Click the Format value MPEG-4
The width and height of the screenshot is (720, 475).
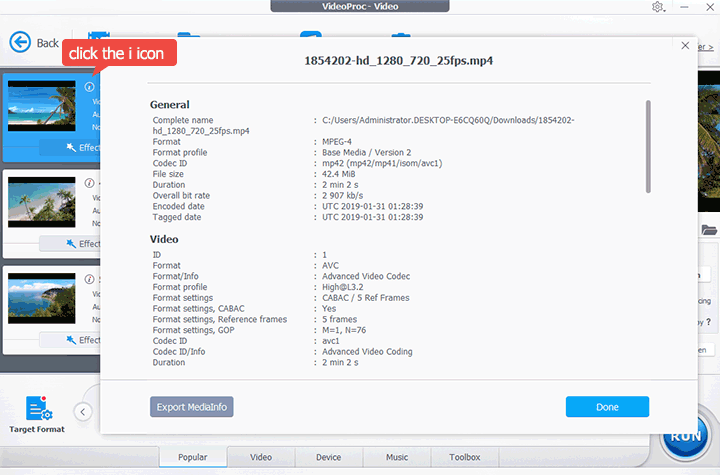point(337,142)
